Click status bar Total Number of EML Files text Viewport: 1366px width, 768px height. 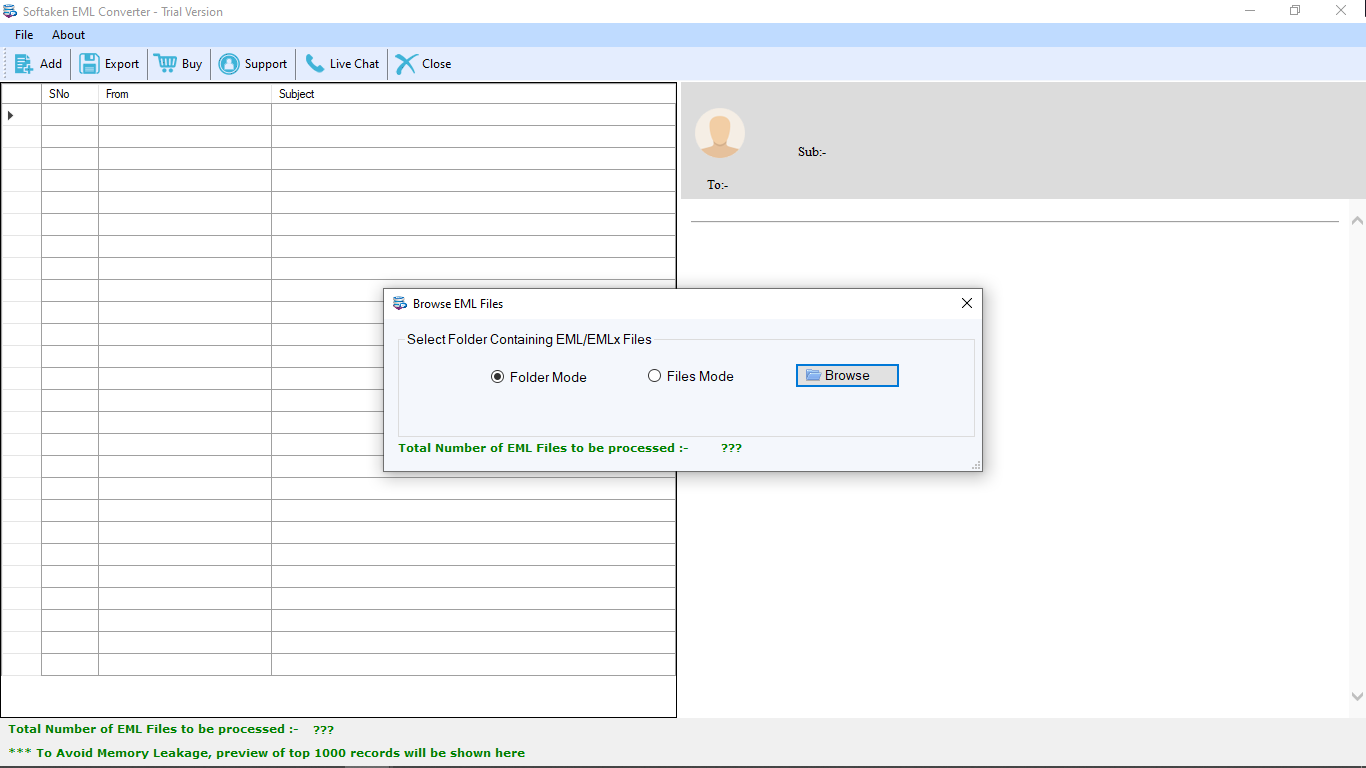coord(153,730)
